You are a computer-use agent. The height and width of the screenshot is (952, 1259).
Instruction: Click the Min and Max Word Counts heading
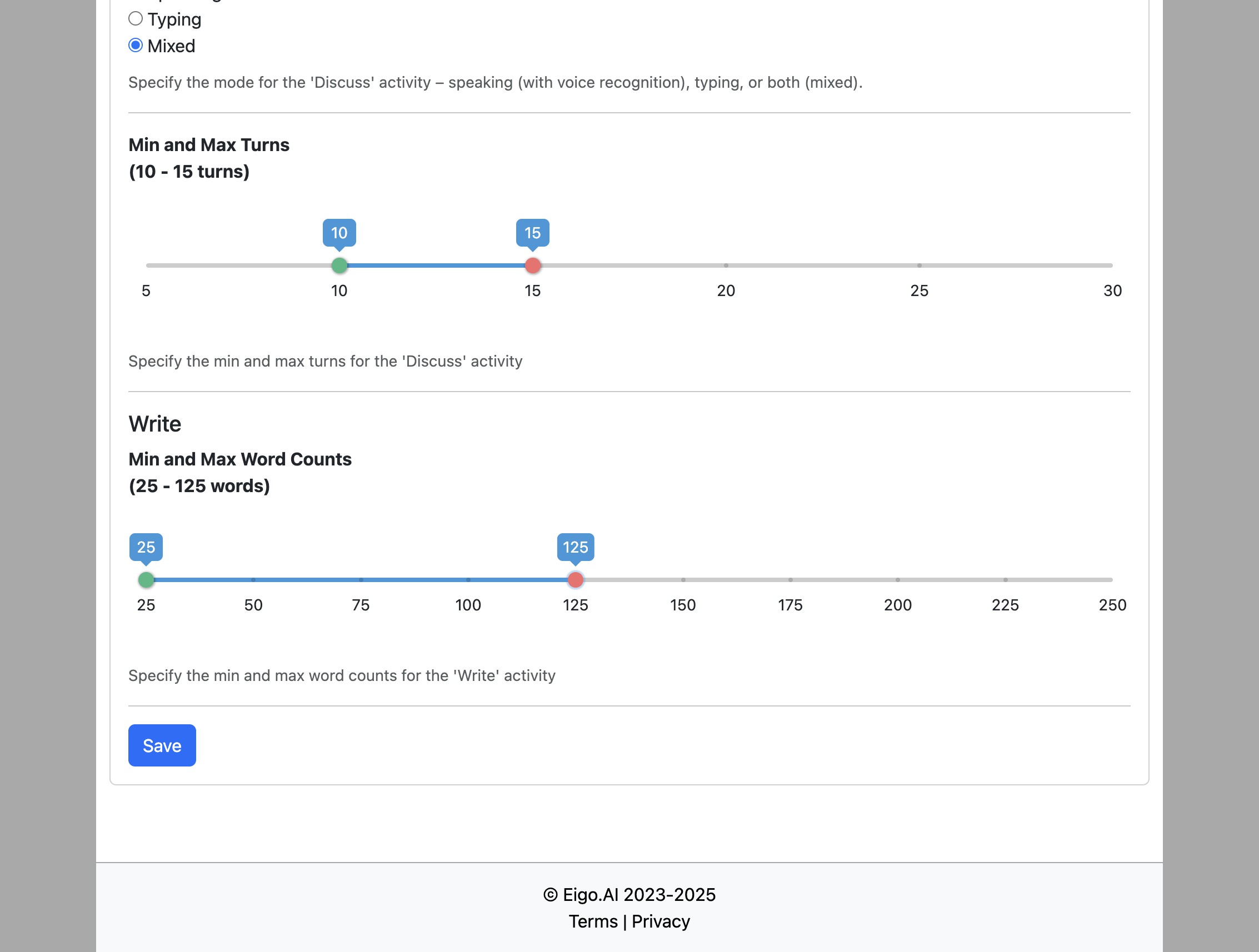tap(240, 459)
